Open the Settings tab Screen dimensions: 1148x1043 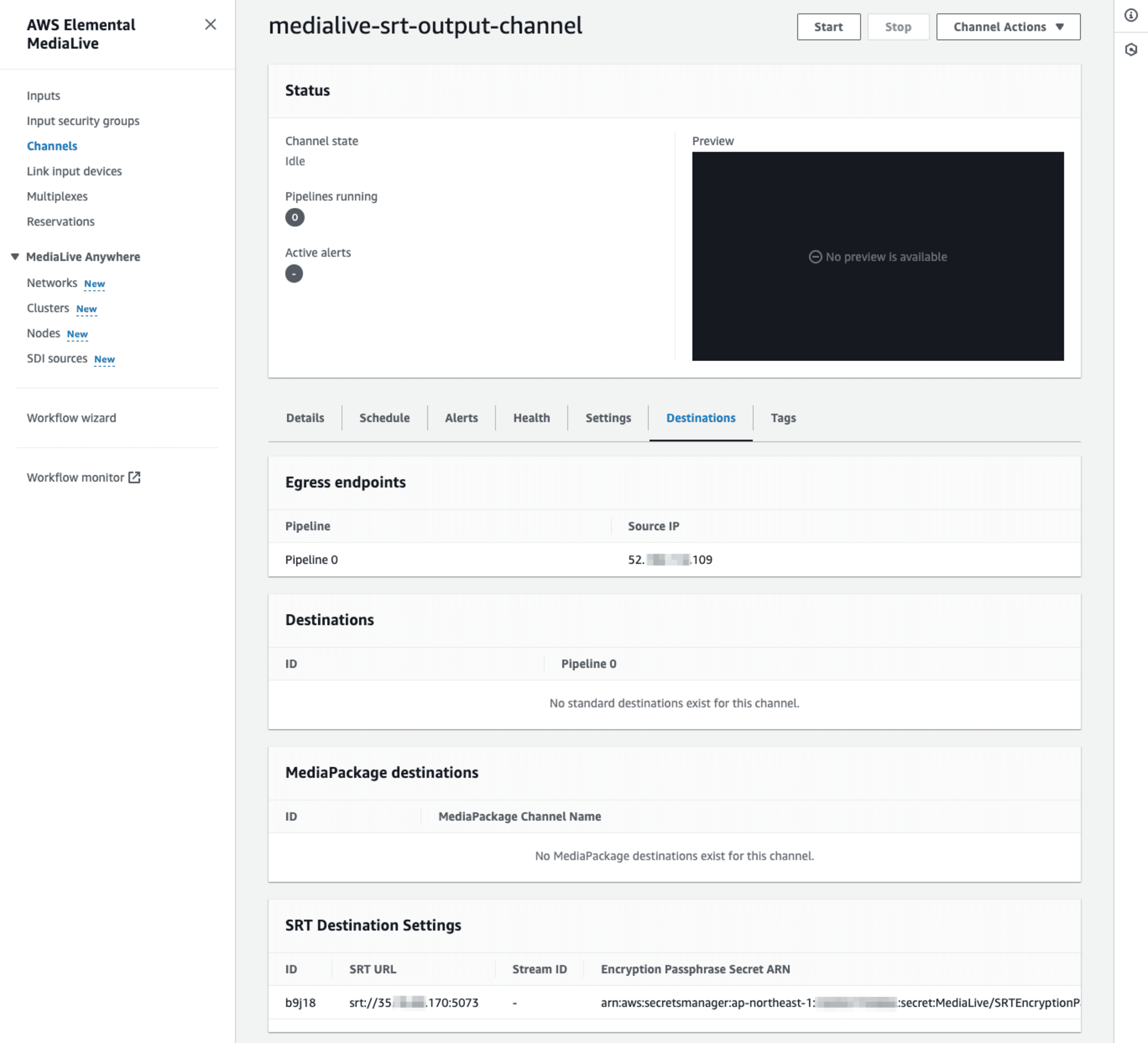tap(607, 418)
